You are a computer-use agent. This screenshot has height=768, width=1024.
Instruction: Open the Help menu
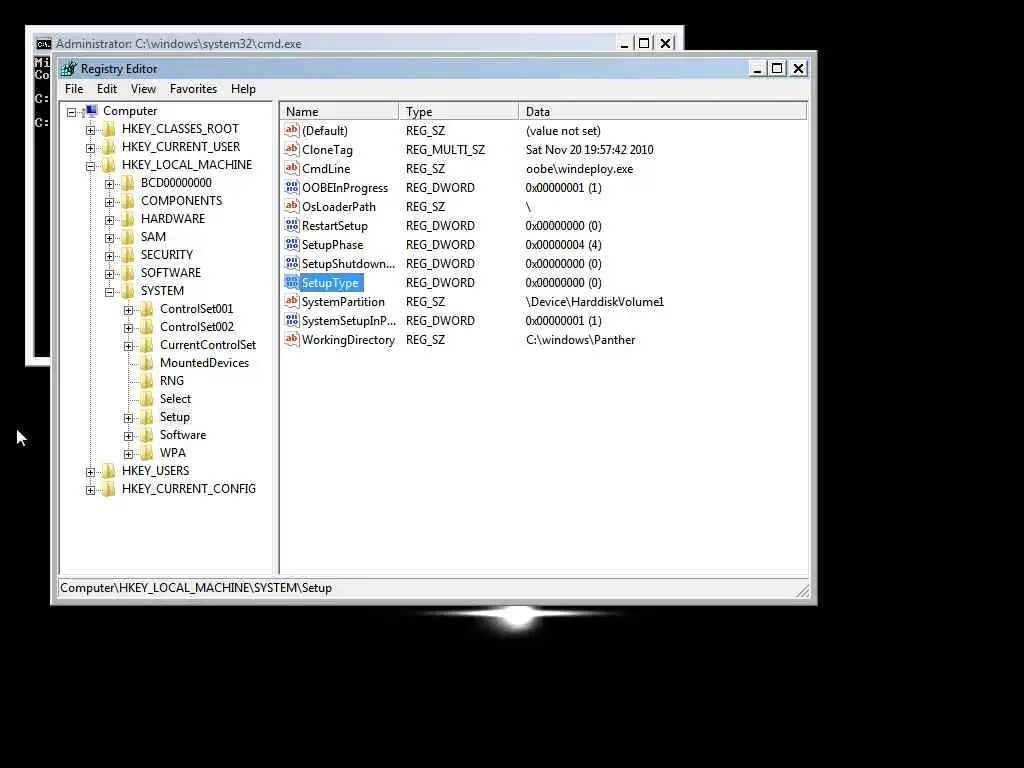click(243, 89)
